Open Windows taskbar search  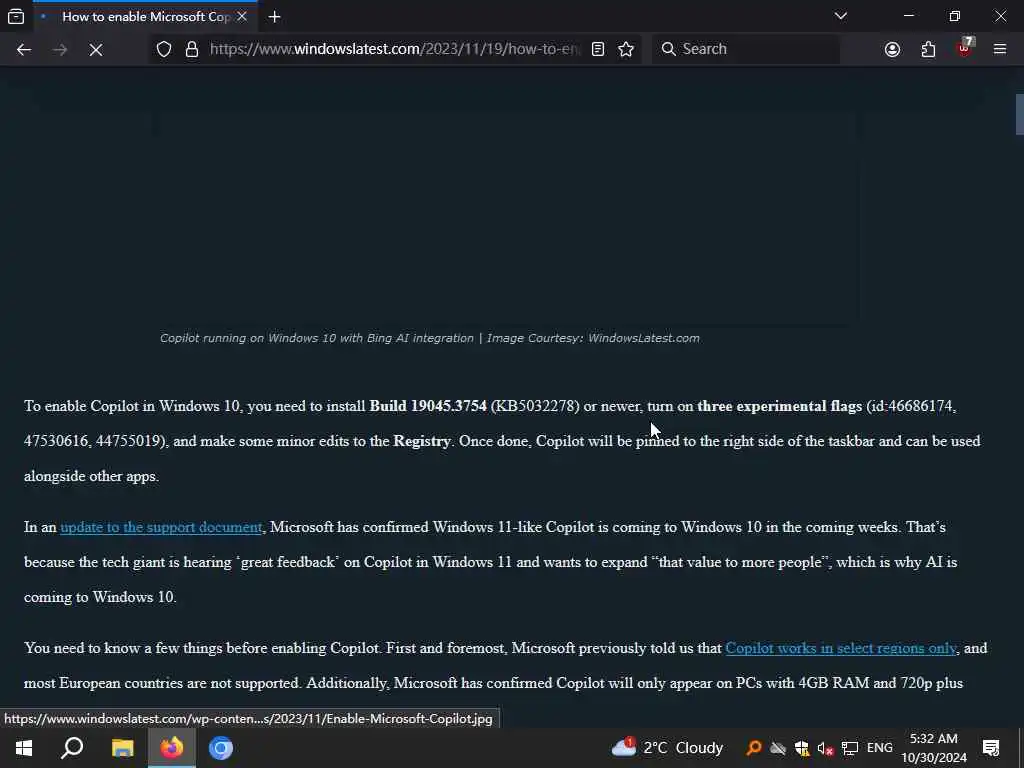(x=72, y=748)
